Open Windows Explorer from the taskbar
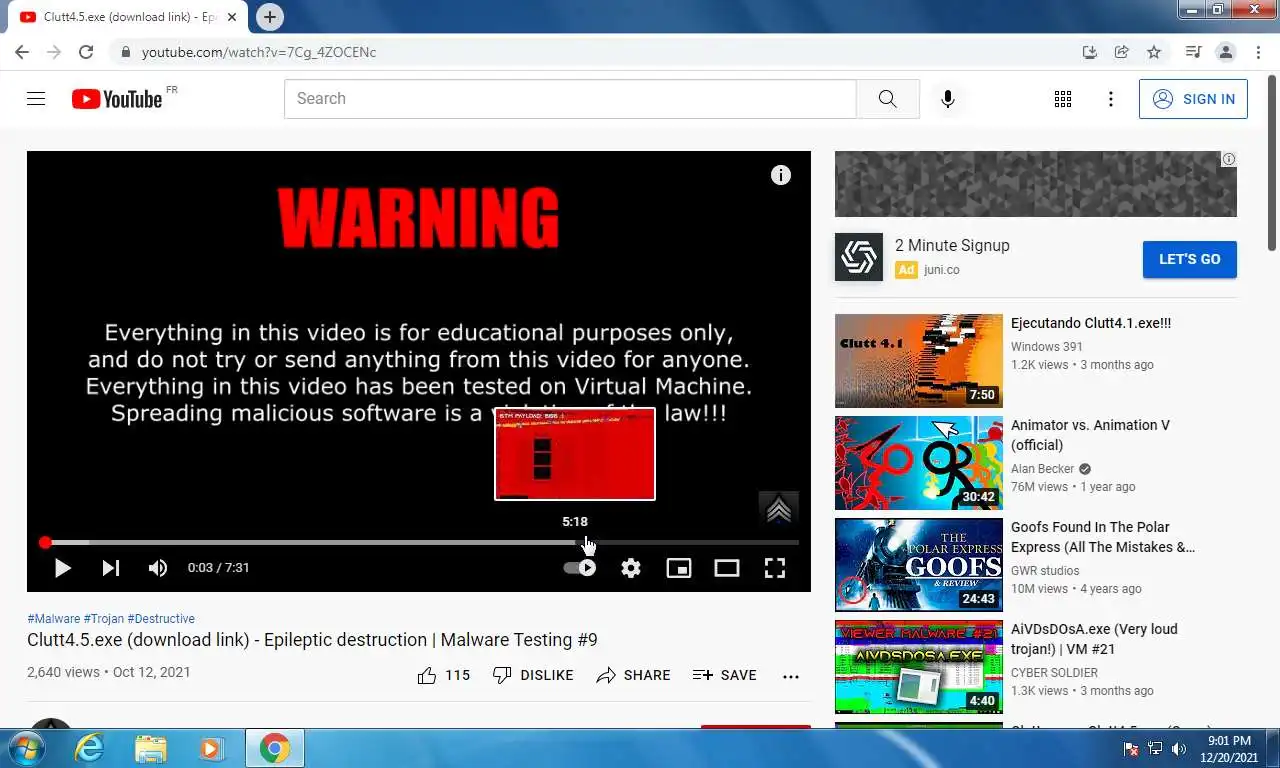Viewport: 1280px width, 768px height. pos(151,748)
